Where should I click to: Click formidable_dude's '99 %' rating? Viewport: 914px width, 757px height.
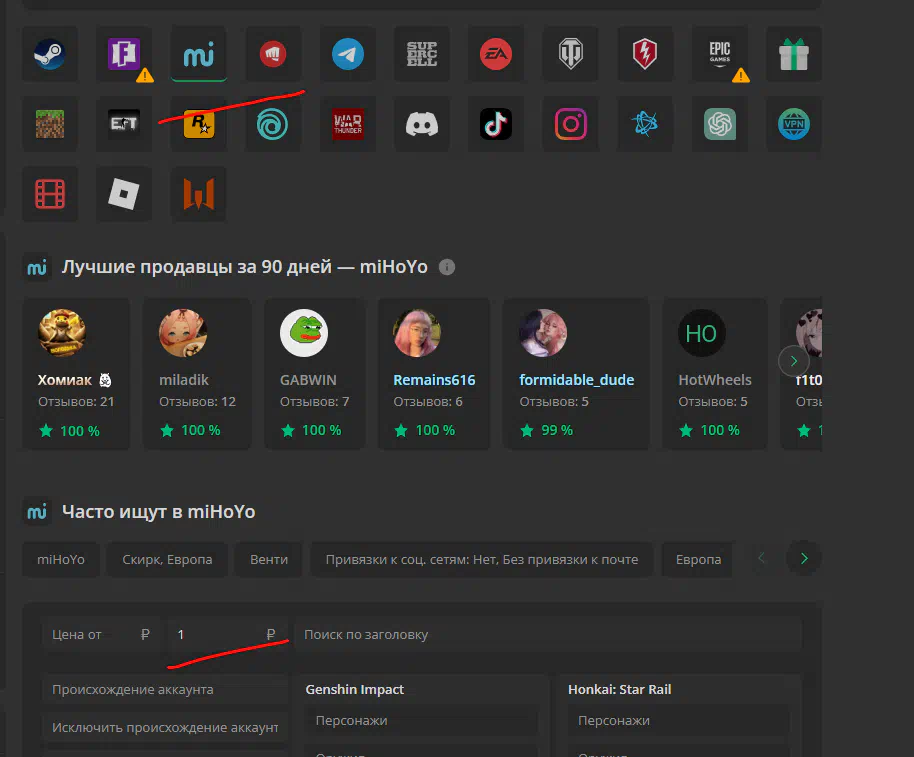click(x=547, y=430)
